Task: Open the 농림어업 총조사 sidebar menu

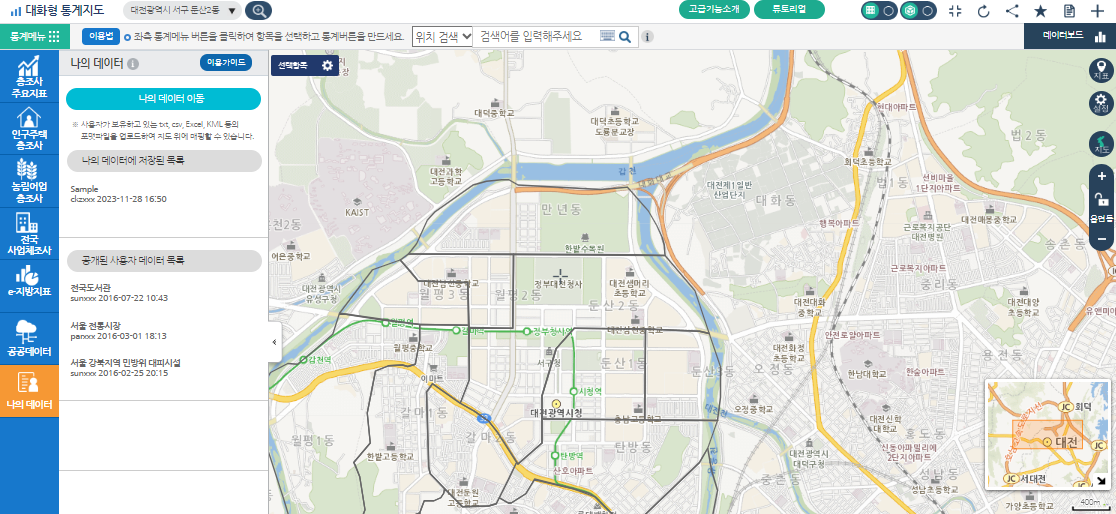Action: pyautogui.click(x=29, y=182)
